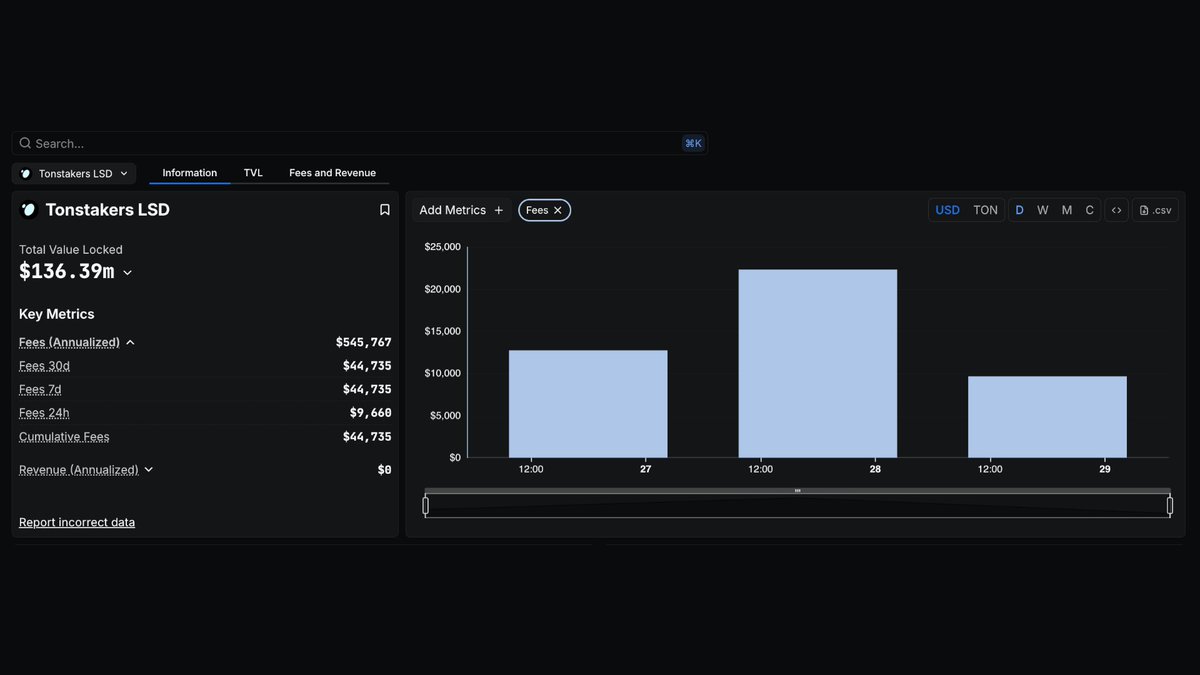Click the Fees 30d label
This screenshot has height=675, width=1200.
coord(44,366)
